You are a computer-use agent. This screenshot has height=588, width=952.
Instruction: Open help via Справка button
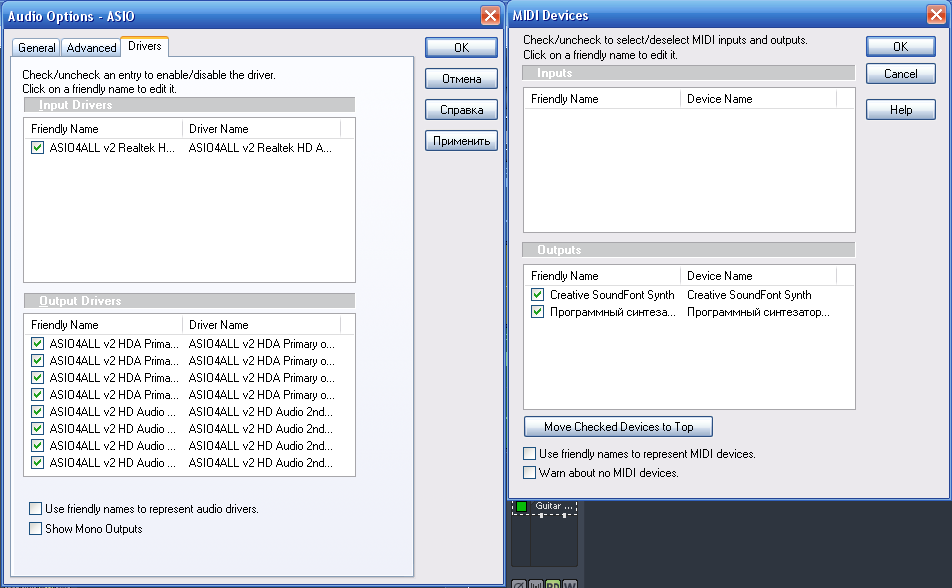[x=461, y=110]
